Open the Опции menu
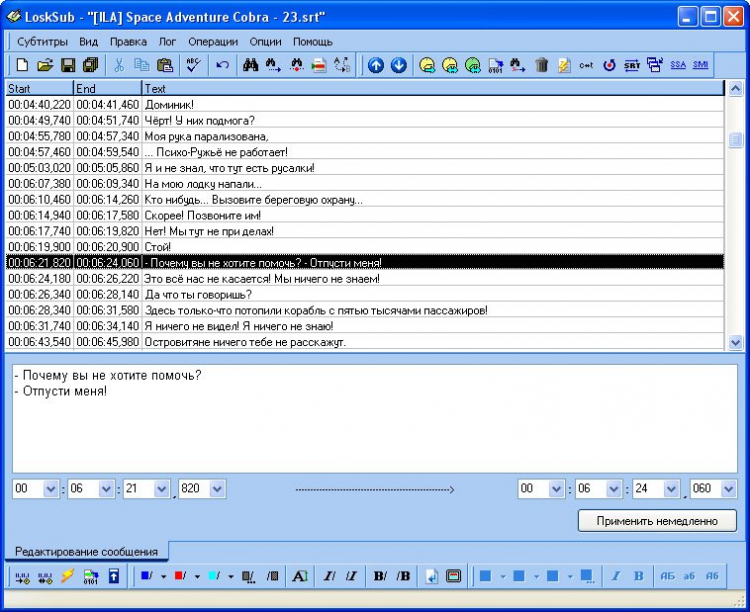This screenshot has height=612, width=750. [265, 42]
